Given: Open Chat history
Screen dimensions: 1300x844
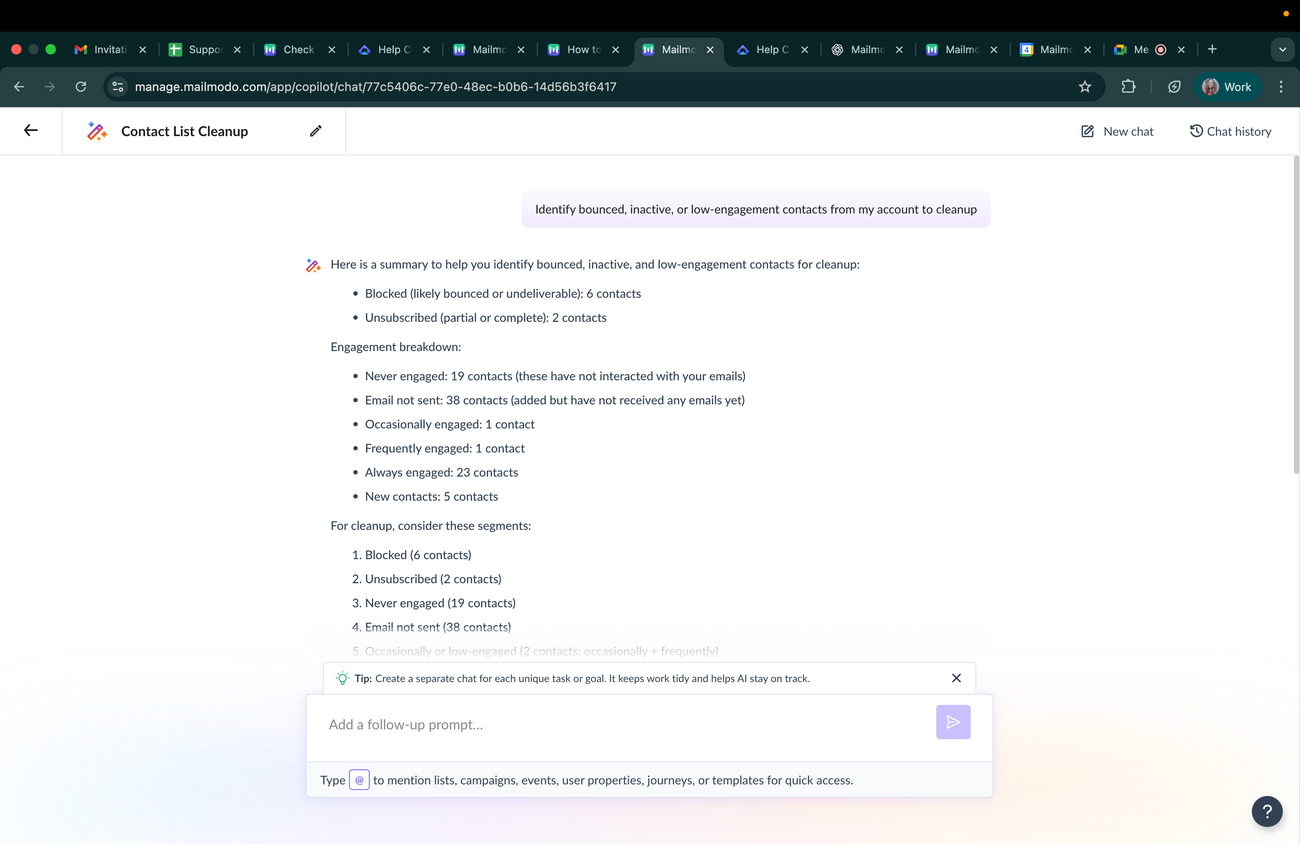Looking at the screenshot, I should pyautogui.click(x=1230, y=131).
